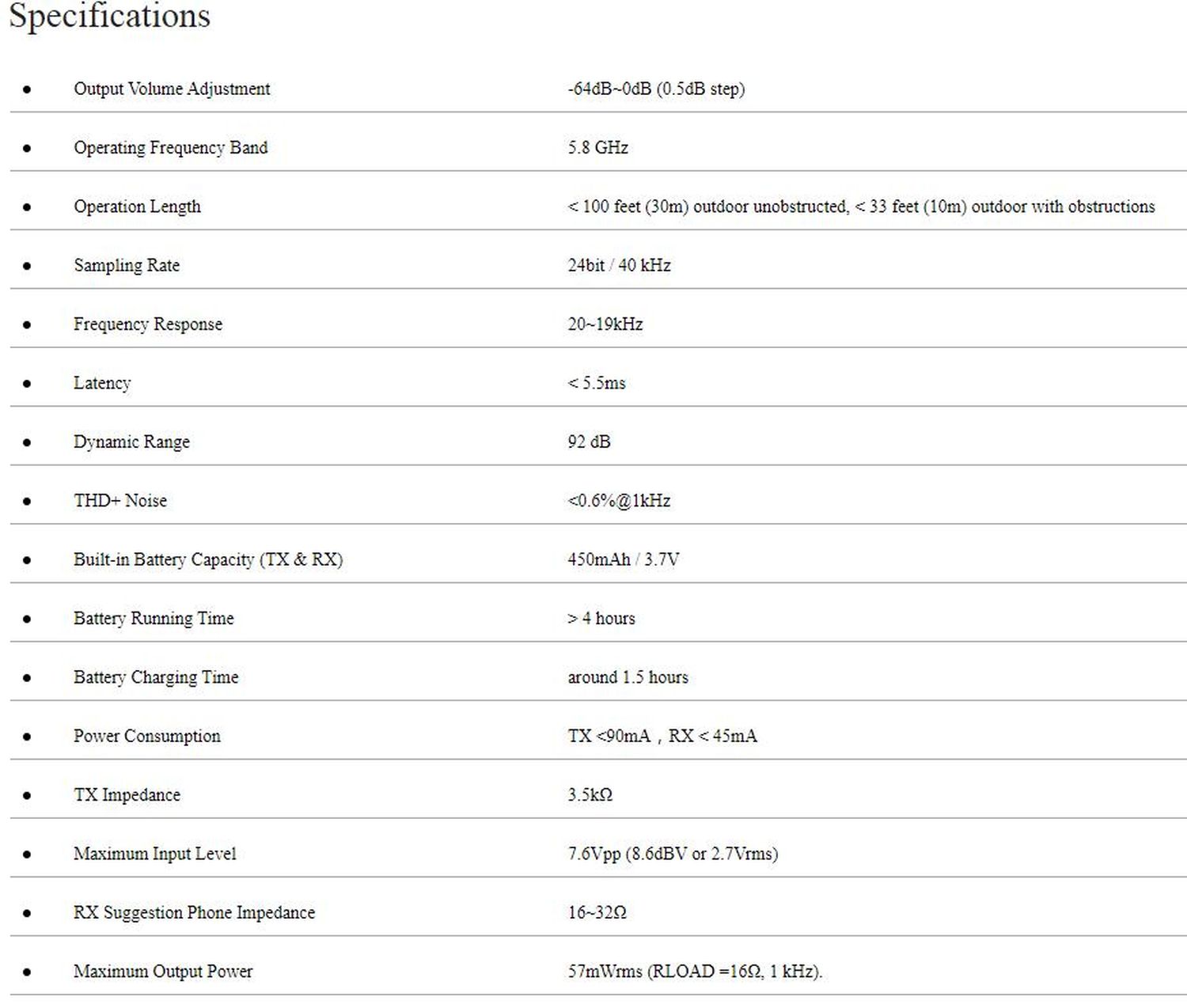Select the 450mAh / 3.7V value
The width and height of the screenshot is (1187, 1008).
click(x=623, y=559)
